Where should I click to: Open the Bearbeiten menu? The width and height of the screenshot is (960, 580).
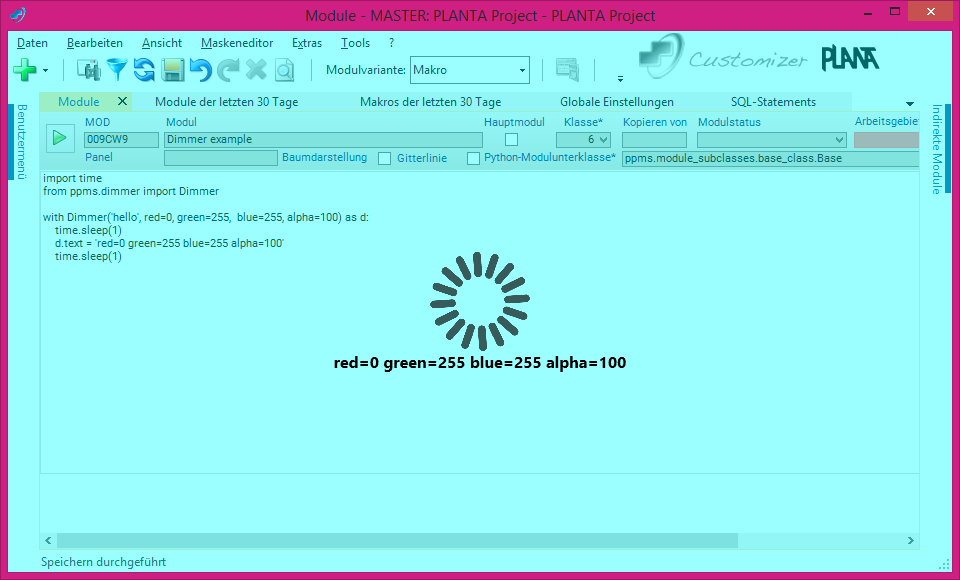click(x=95, y=43)
